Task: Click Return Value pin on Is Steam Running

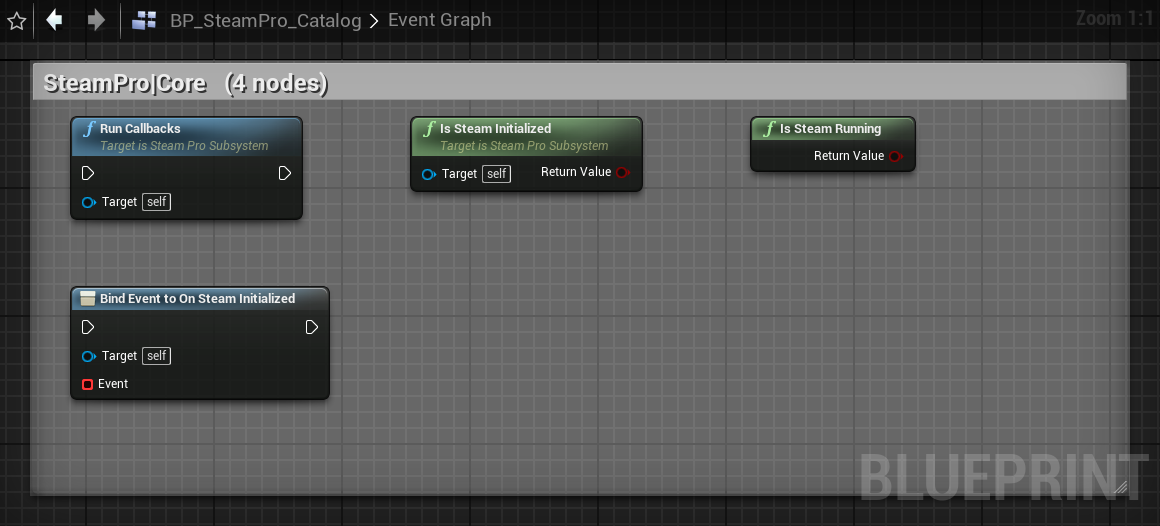Action: (x=896, y=156)
